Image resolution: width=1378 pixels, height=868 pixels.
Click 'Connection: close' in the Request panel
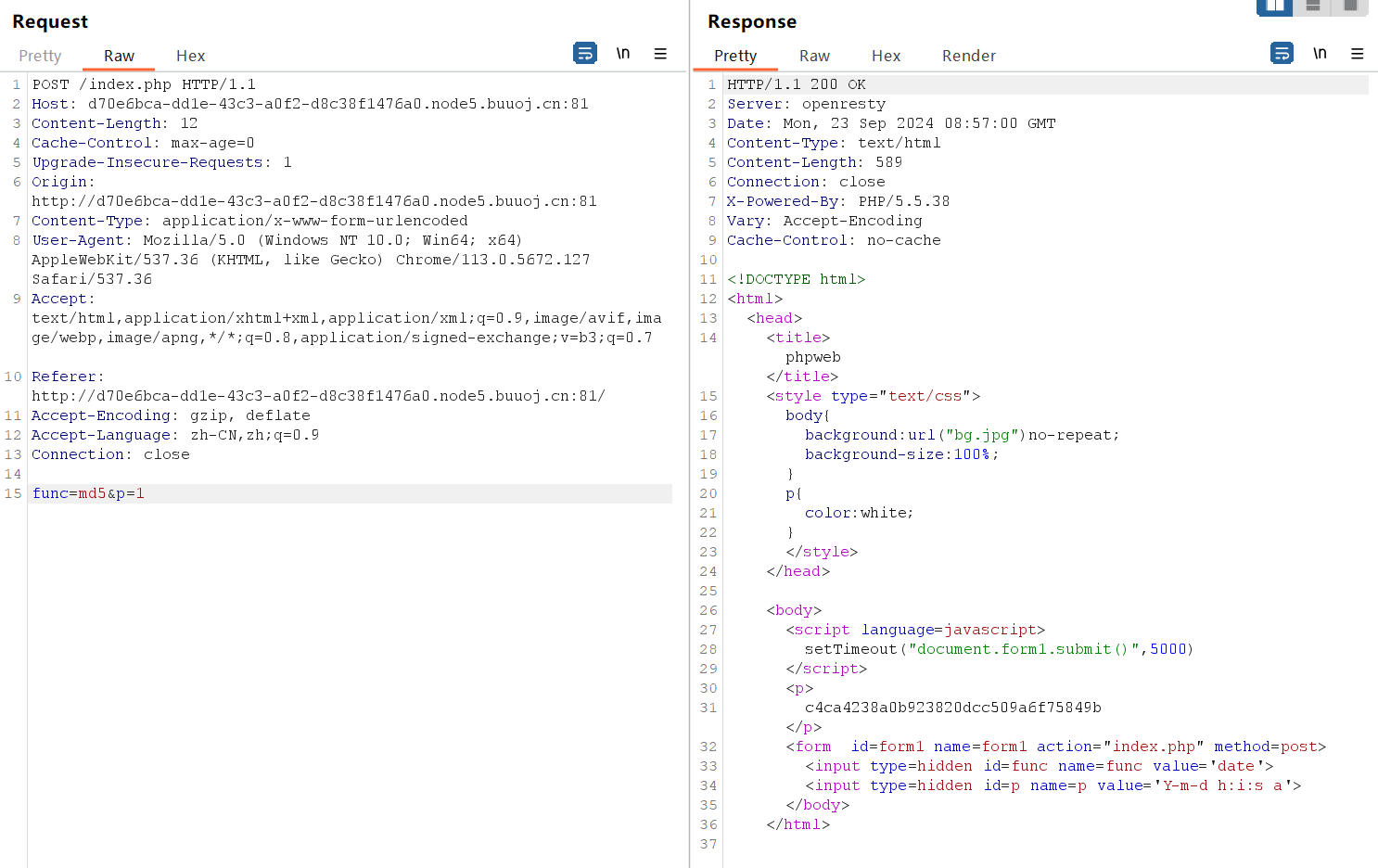111,454
